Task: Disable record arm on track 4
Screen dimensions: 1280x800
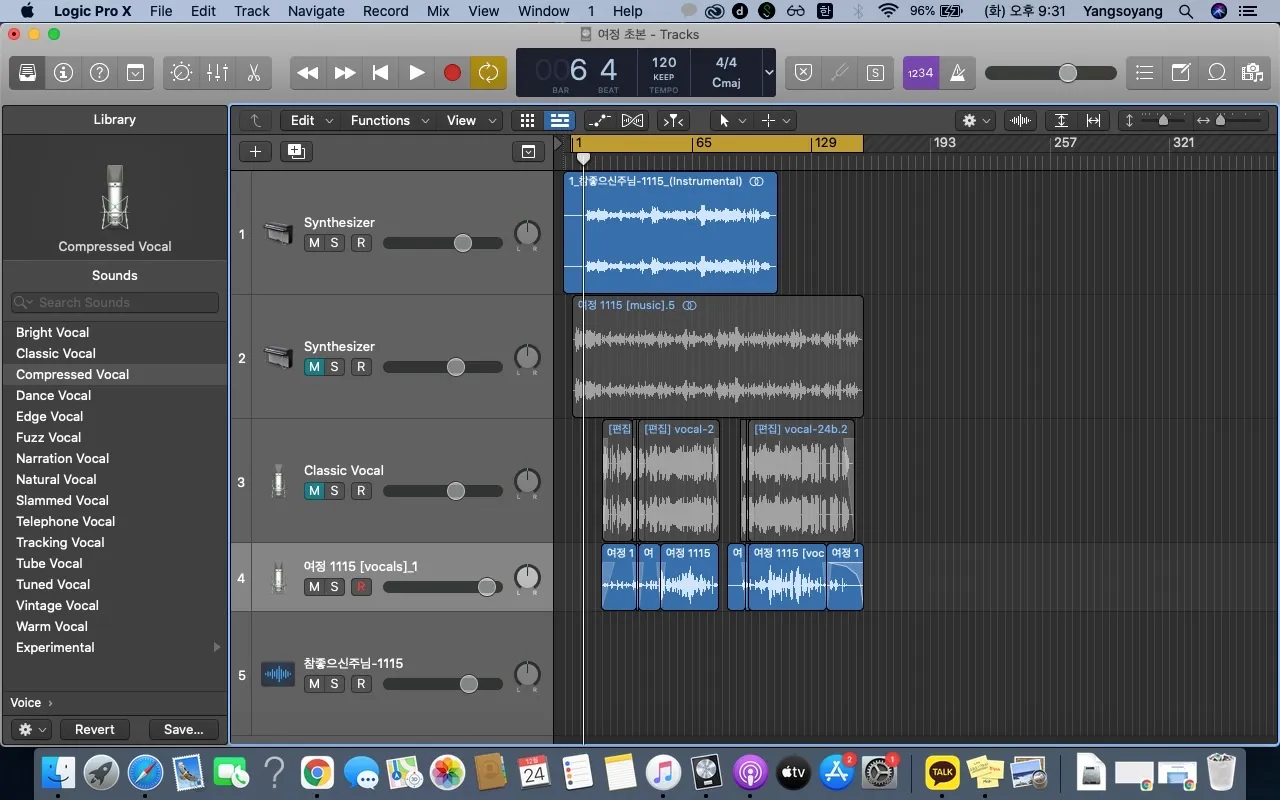Action: click(361, 587)
